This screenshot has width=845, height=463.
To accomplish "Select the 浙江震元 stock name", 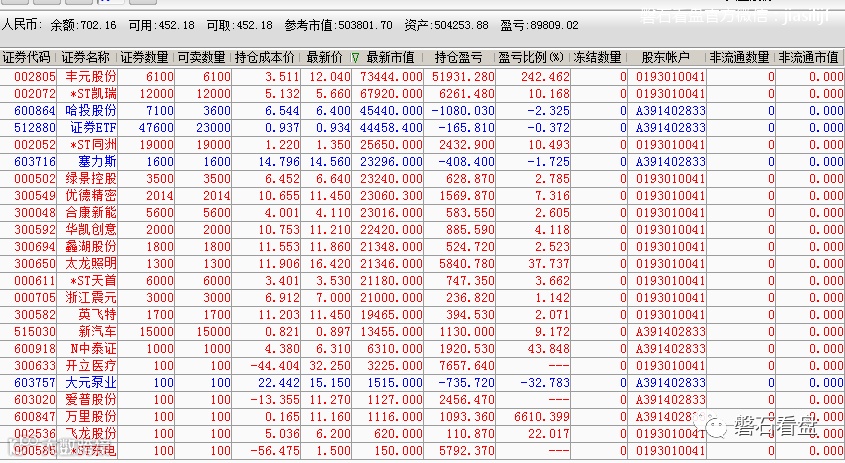I will [x=91, y=298].
